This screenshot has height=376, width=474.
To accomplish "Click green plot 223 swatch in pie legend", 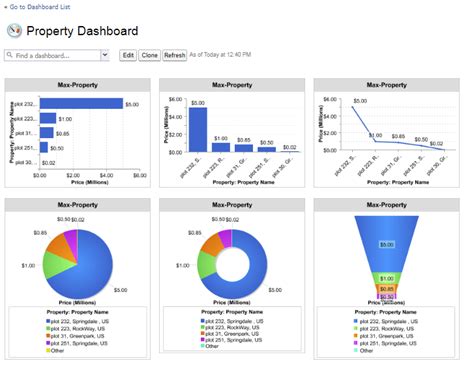I will tap(48, 329).
